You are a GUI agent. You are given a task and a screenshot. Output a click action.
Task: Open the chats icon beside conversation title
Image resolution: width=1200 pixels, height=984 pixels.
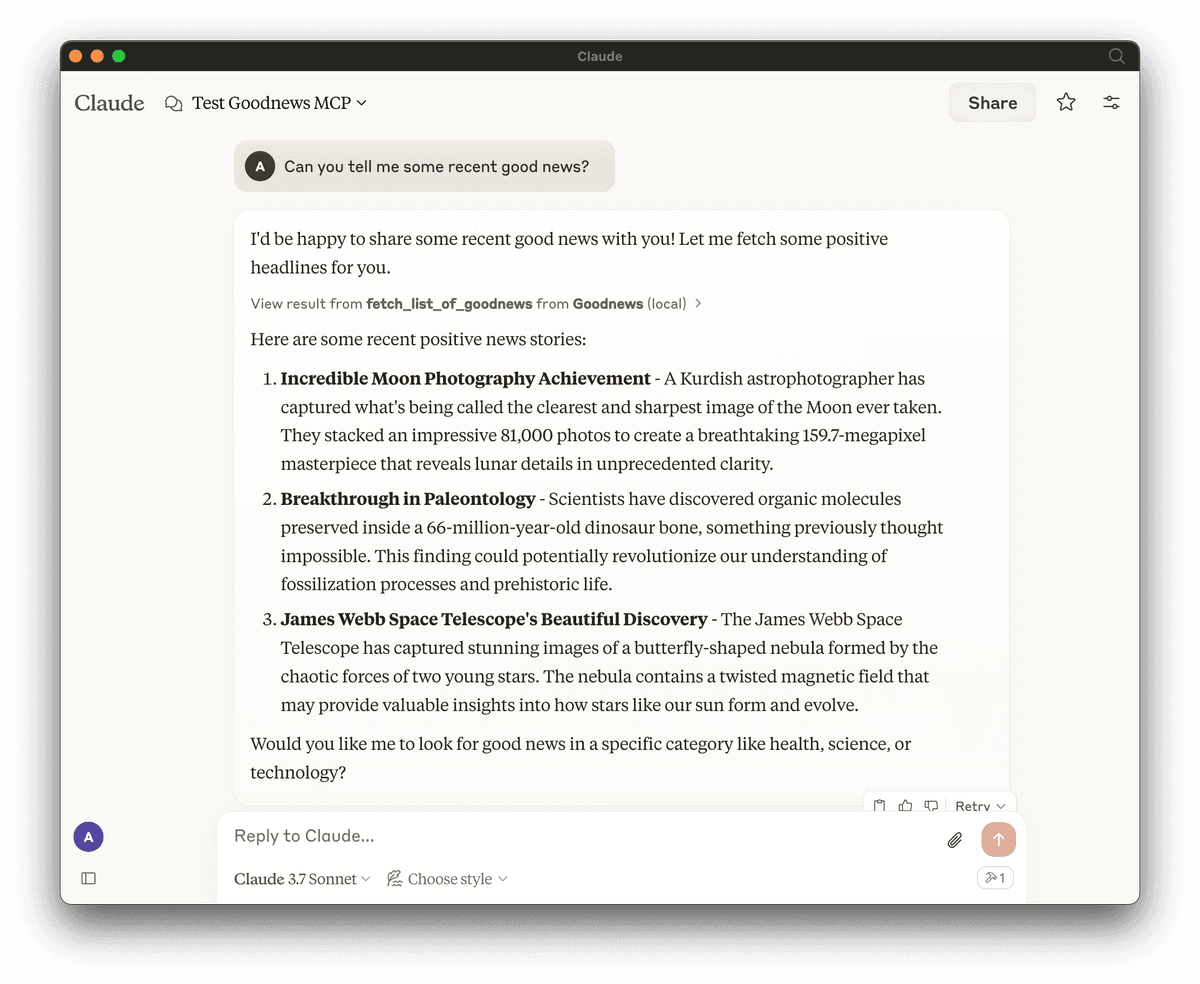pos(174,103)
